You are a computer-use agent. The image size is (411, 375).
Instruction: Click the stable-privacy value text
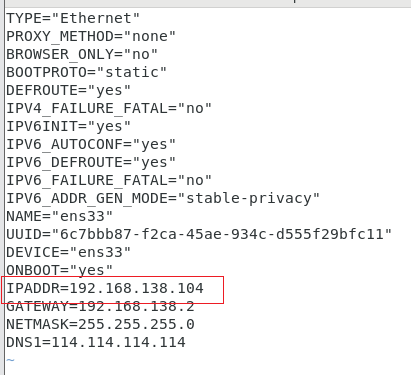[249, 198]
